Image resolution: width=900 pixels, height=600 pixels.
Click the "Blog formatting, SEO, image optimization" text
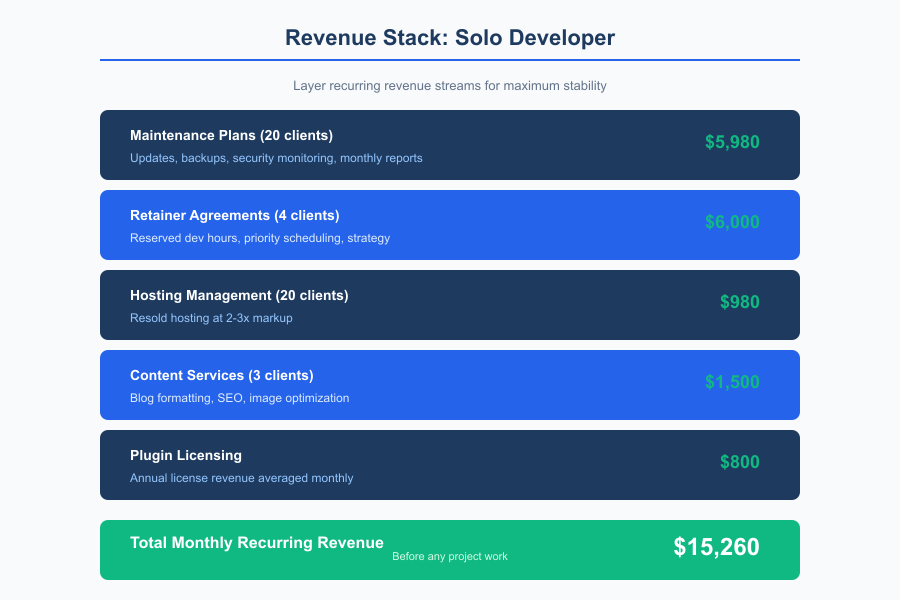pyautogui.click(x=240, y=398)
